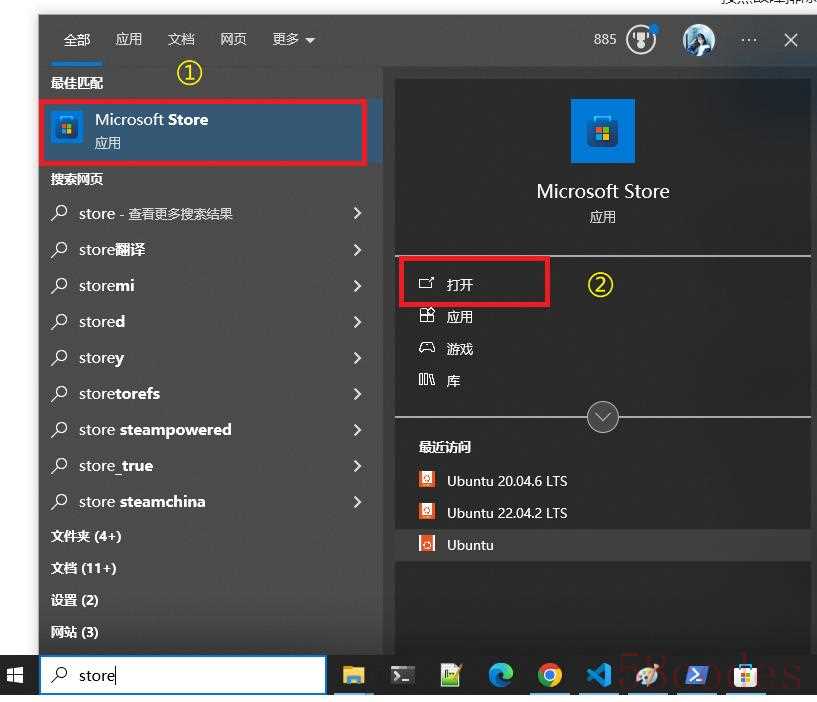Screen dimensions: 817x702
Task: Open the 更多 dropdown menu
Action: coord(293,39)
